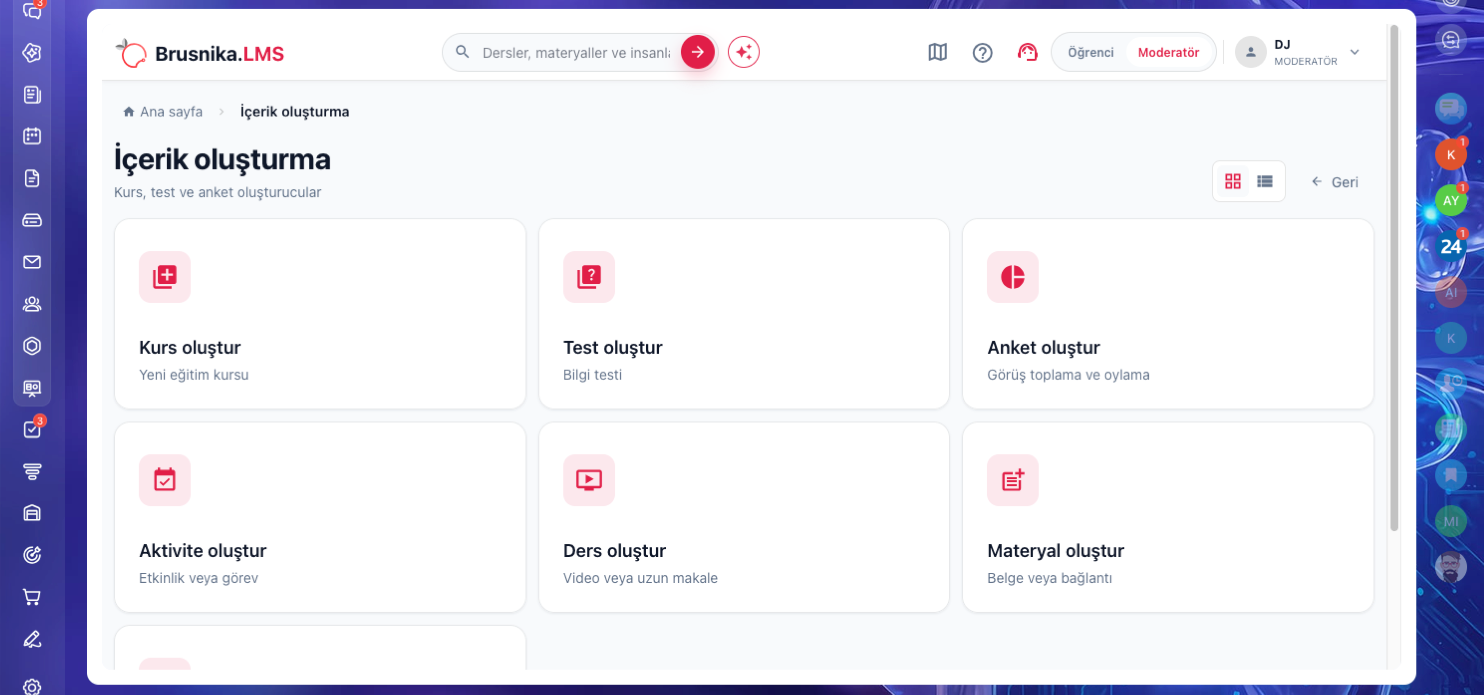Open the shopping cart icon in left sidebar
The width and height of the screenshot is (1484, 695).
[x=32, y=597]
